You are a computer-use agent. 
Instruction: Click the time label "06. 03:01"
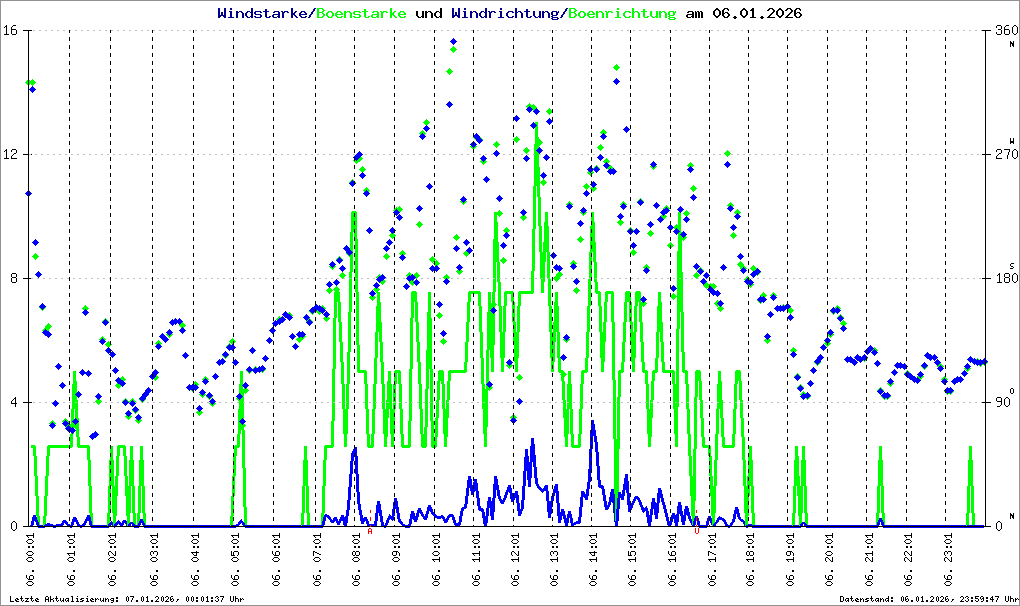[x=154, y=560]
